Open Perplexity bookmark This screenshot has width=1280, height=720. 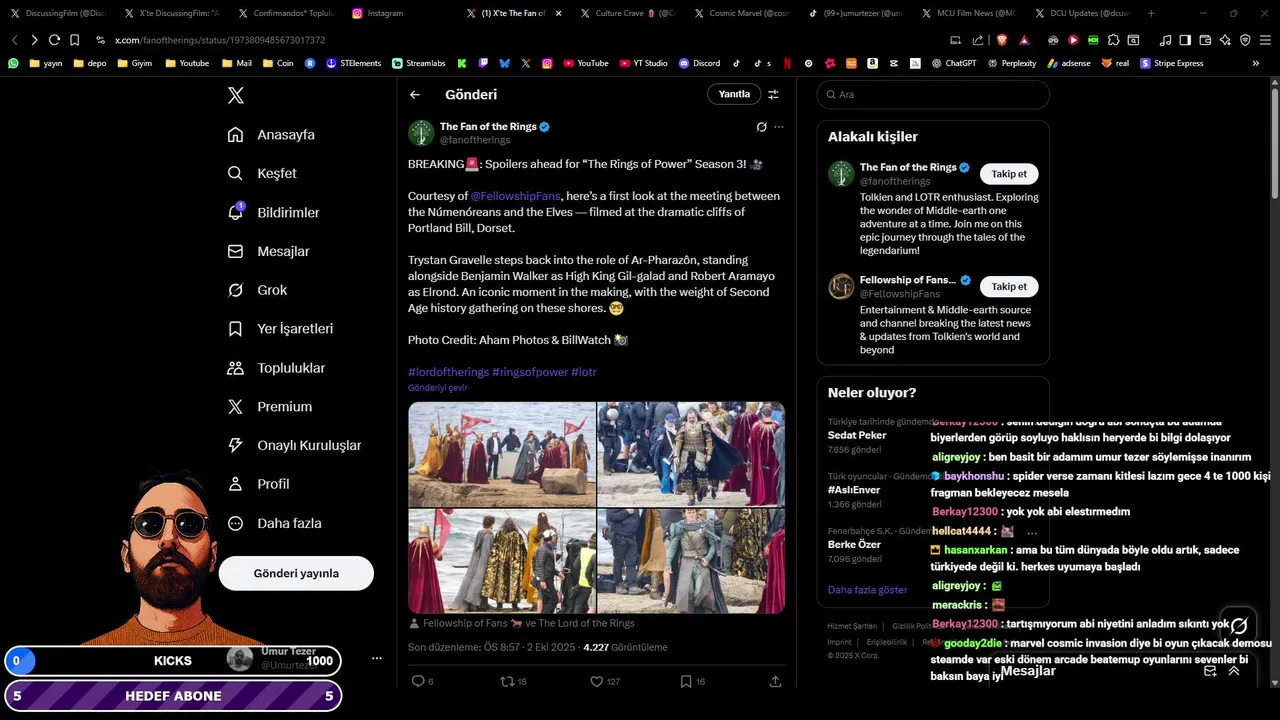(1011, 63)
